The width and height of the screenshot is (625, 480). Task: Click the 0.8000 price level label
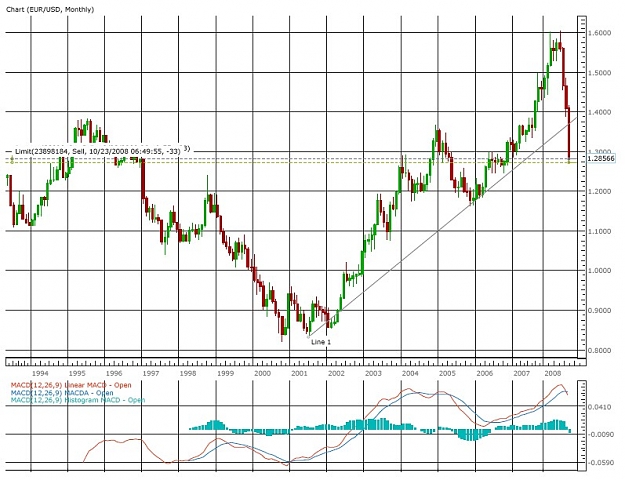(600, 351)
